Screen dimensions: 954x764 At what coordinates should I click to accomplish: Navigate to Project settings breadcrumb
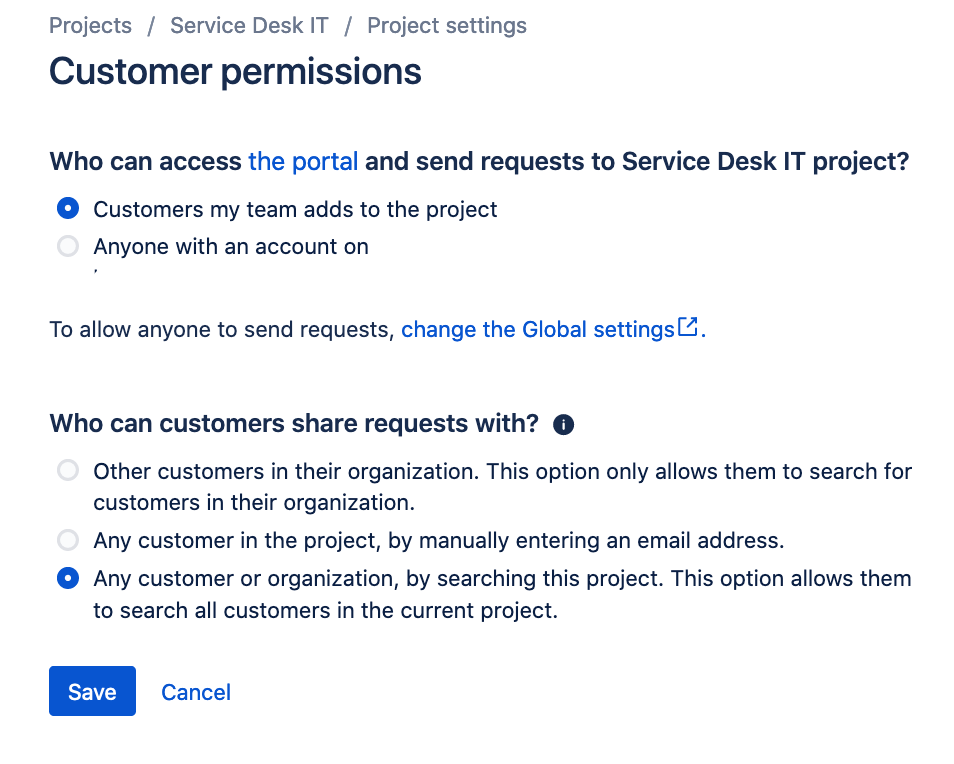[x=447, y=26]
